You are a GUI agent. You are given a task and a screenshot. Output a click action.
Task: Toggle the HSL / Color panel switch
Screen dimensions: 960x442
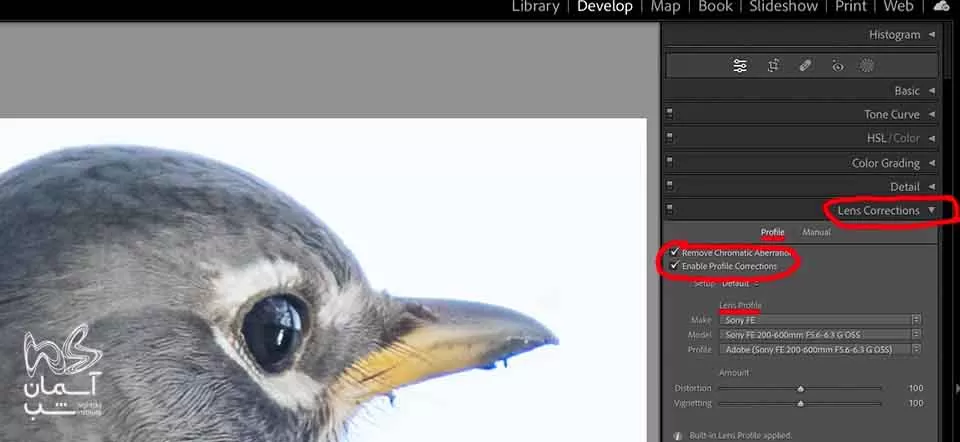point(669,138)
